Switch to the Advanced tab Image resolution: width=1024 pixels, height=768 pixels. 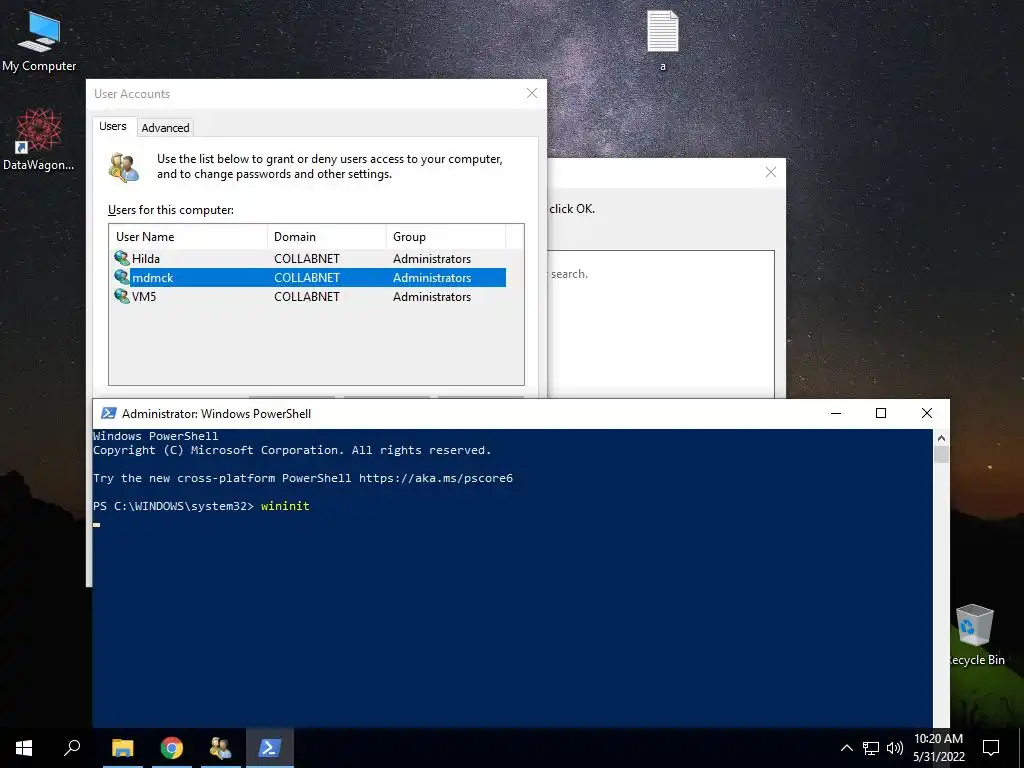point(165,127)
